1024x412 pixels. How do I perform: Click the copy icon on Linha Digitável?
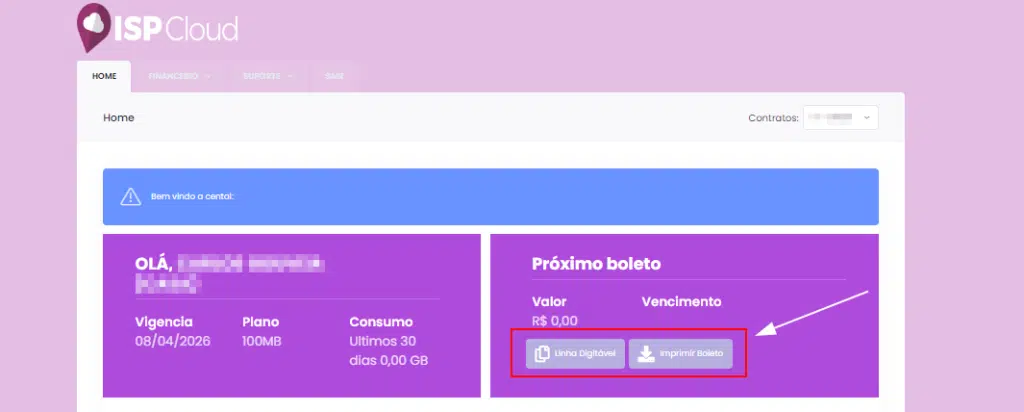pos(542,354)
